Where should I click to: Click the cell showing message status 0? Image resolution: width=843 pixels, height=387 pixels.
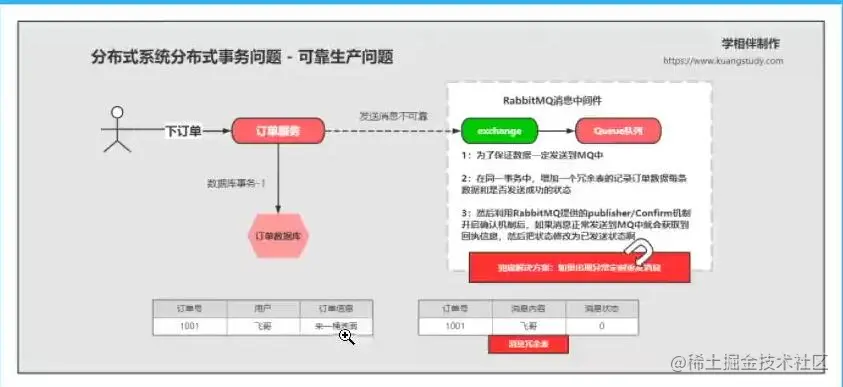602,326
